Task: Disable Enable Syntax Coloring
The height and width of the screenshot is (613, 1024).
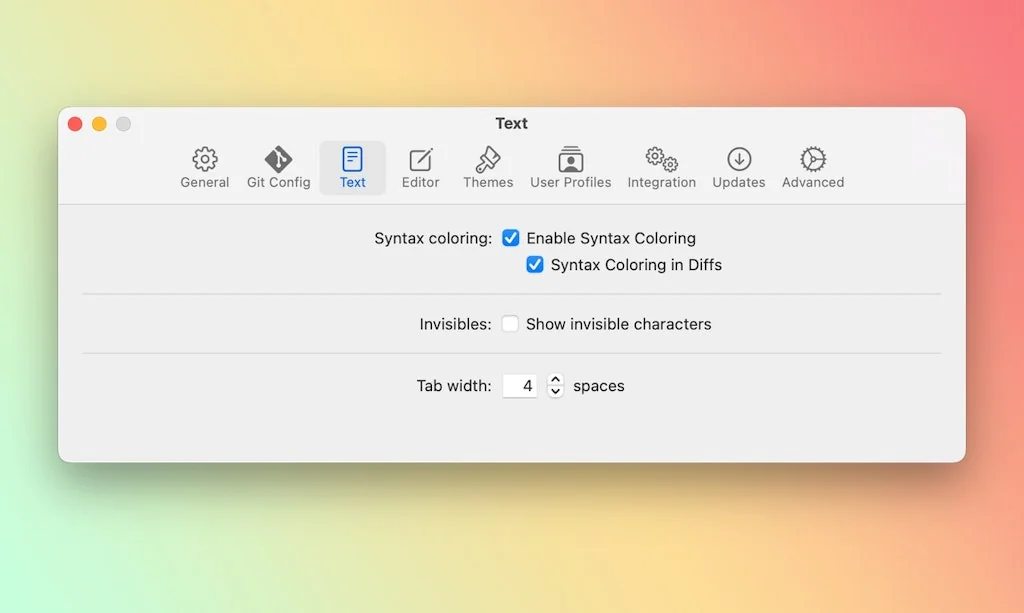Action: pyautogui.click(x=511, y=238)
